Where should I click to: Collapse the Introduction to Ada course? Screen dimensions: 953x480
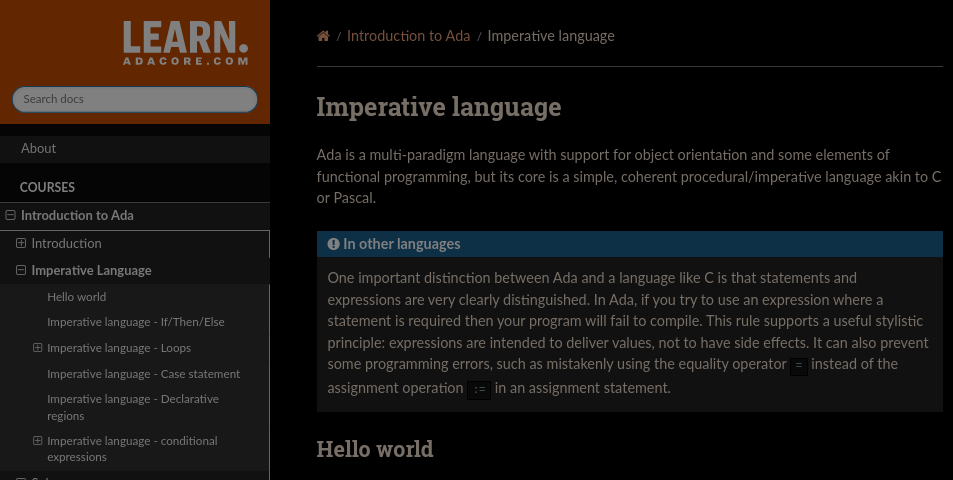(10, 215)
